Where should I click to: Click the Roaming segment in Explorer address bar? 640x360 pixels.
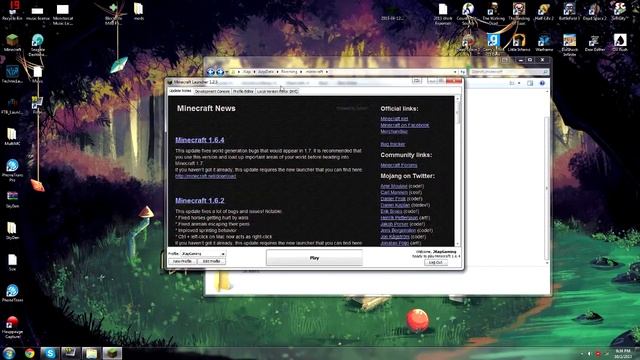click(289, 72)
